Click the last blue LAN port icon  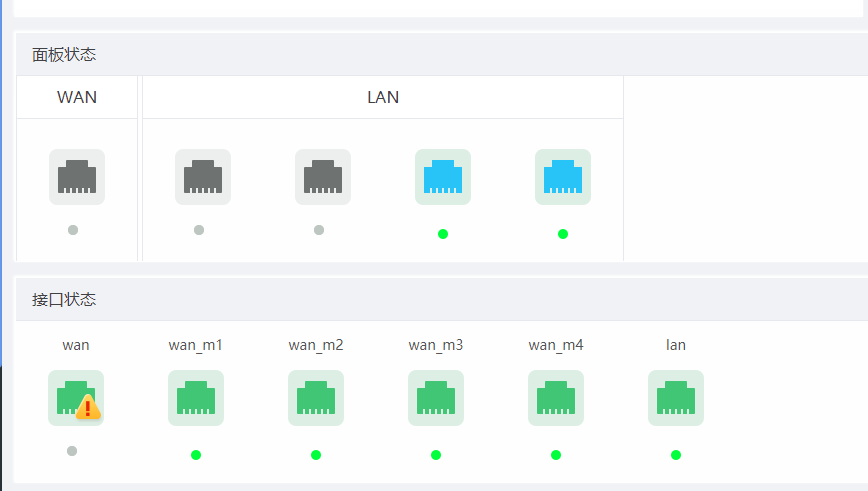pos(562,177)
